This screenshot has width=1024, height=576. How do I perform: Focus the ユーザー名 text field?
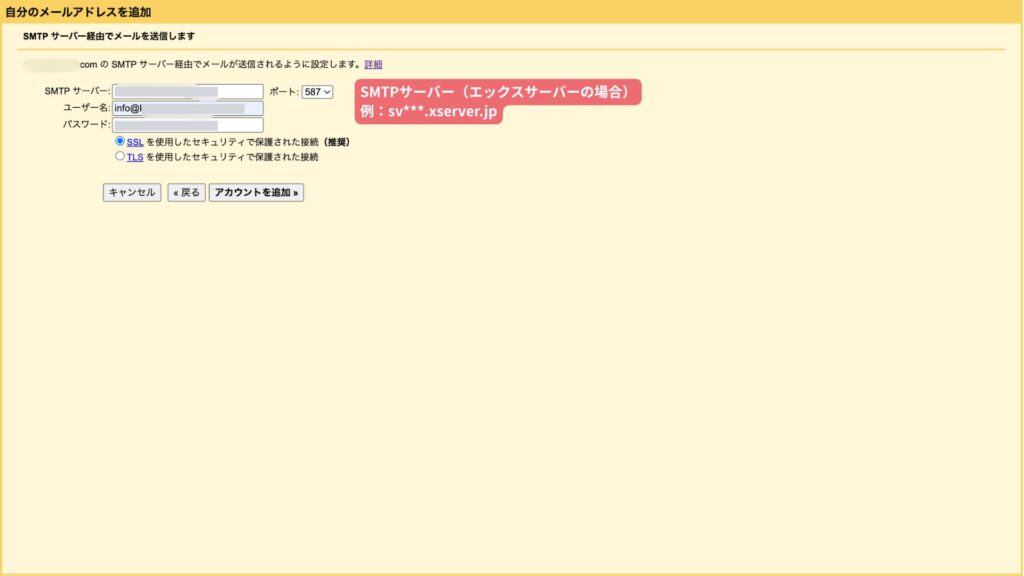pyautogui.click(x=187, y=108)
